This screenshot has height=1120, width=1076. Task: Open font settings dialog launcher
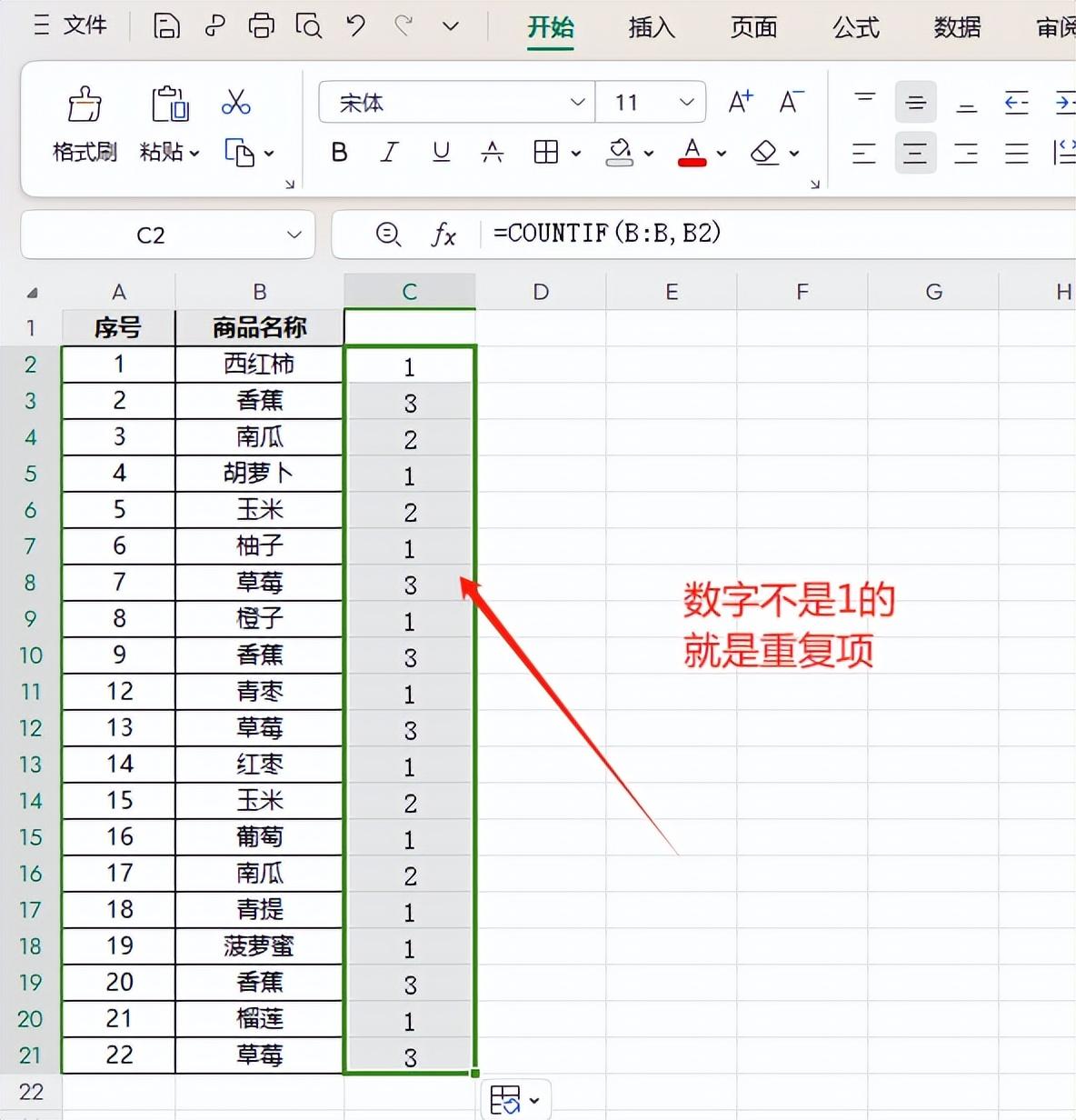(x=814, y=185)
